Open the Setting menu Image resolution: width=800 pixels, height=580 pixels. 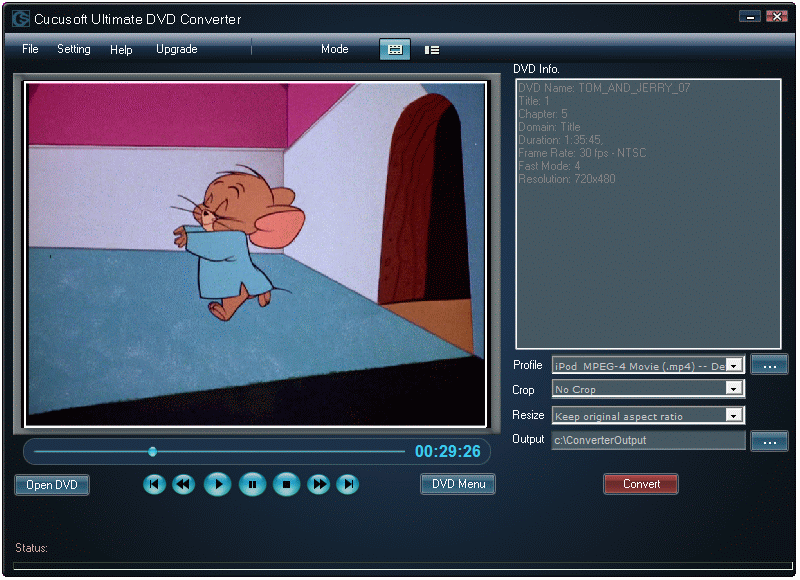pyautogui.click(x=73, y=49)
